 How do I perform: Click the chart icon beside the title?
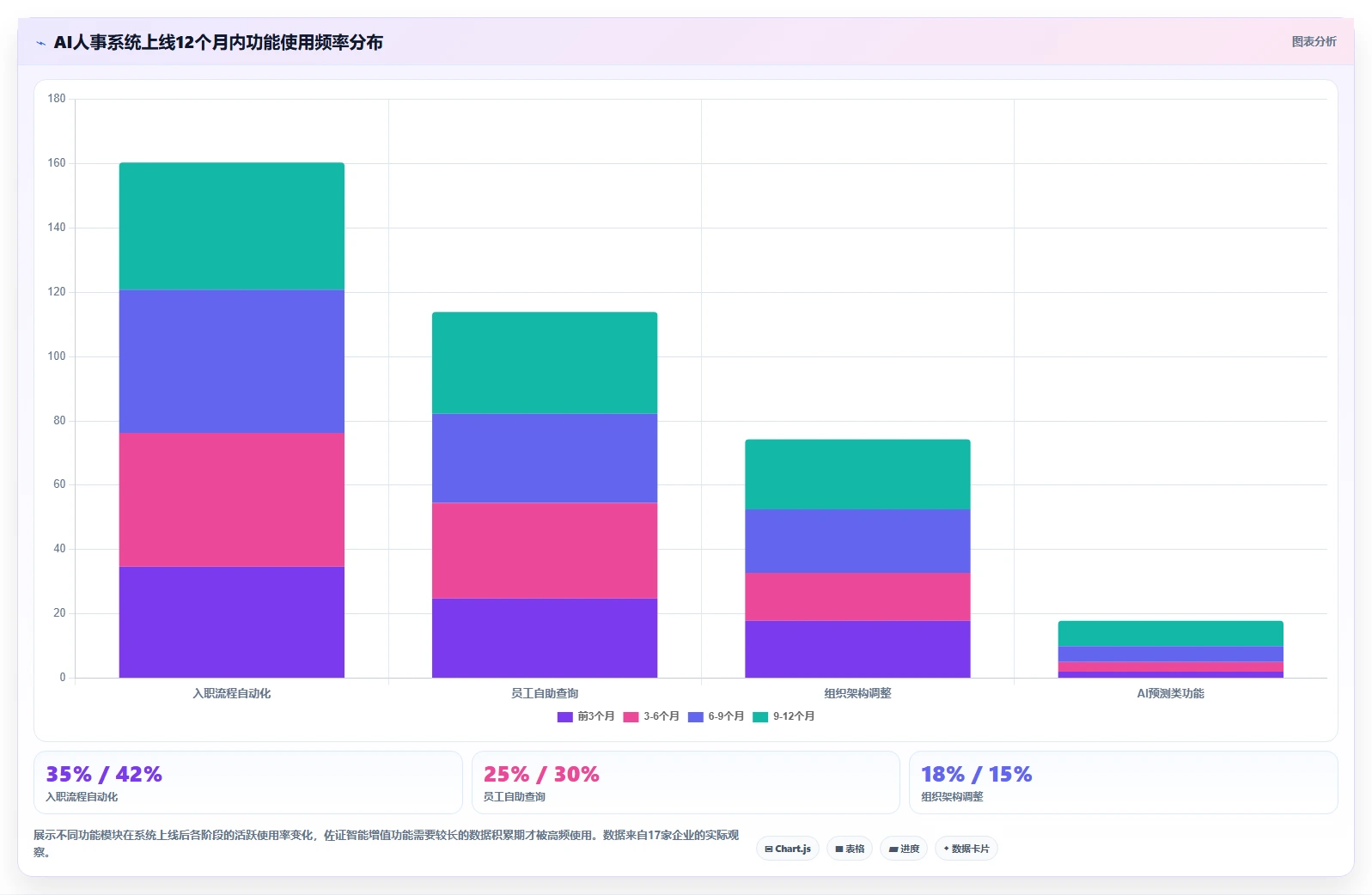[x=40, y=43]
